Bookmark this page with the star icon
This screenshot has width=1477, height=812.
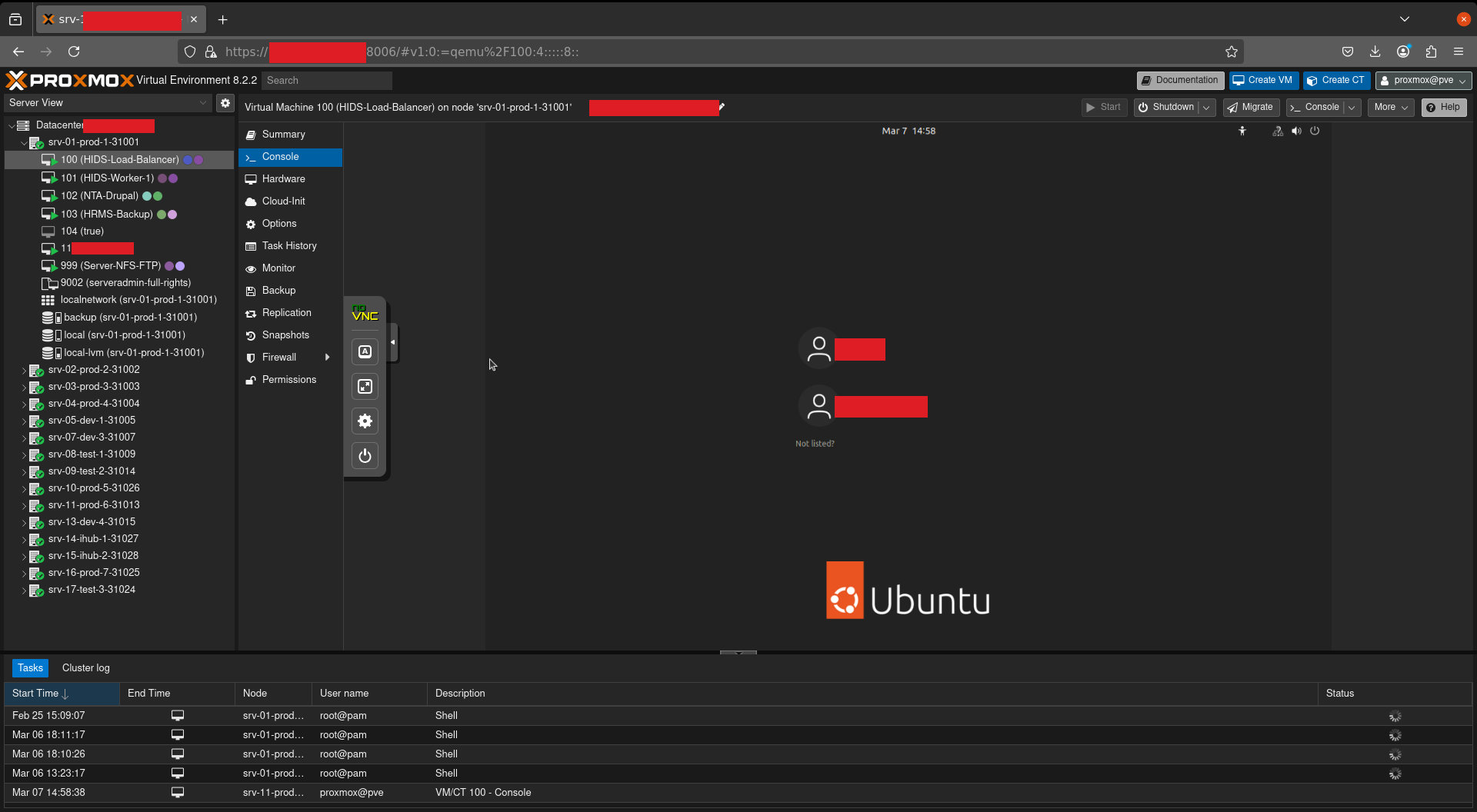tap(1232, 52)
